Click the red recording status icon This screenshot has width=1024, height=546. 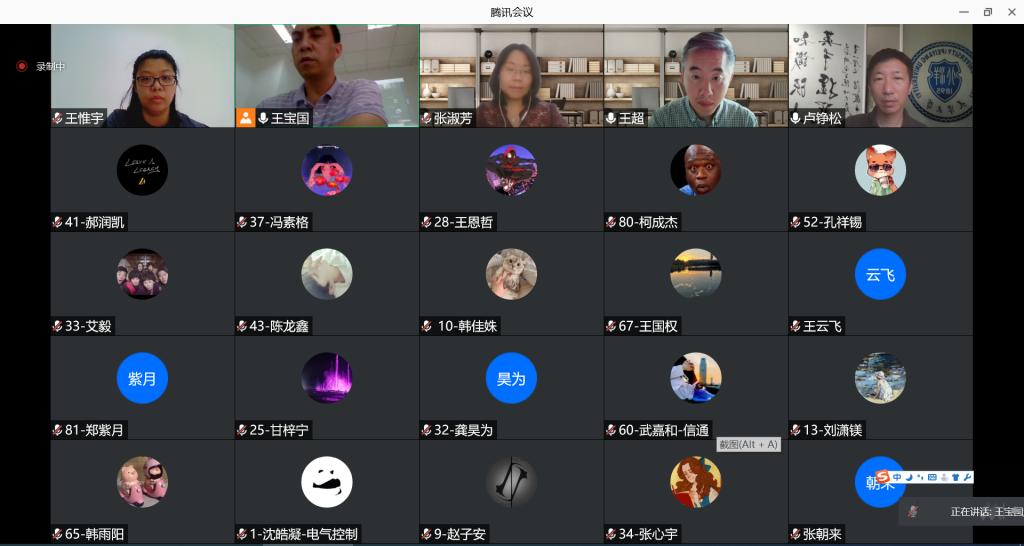click(x=22, y=66)
